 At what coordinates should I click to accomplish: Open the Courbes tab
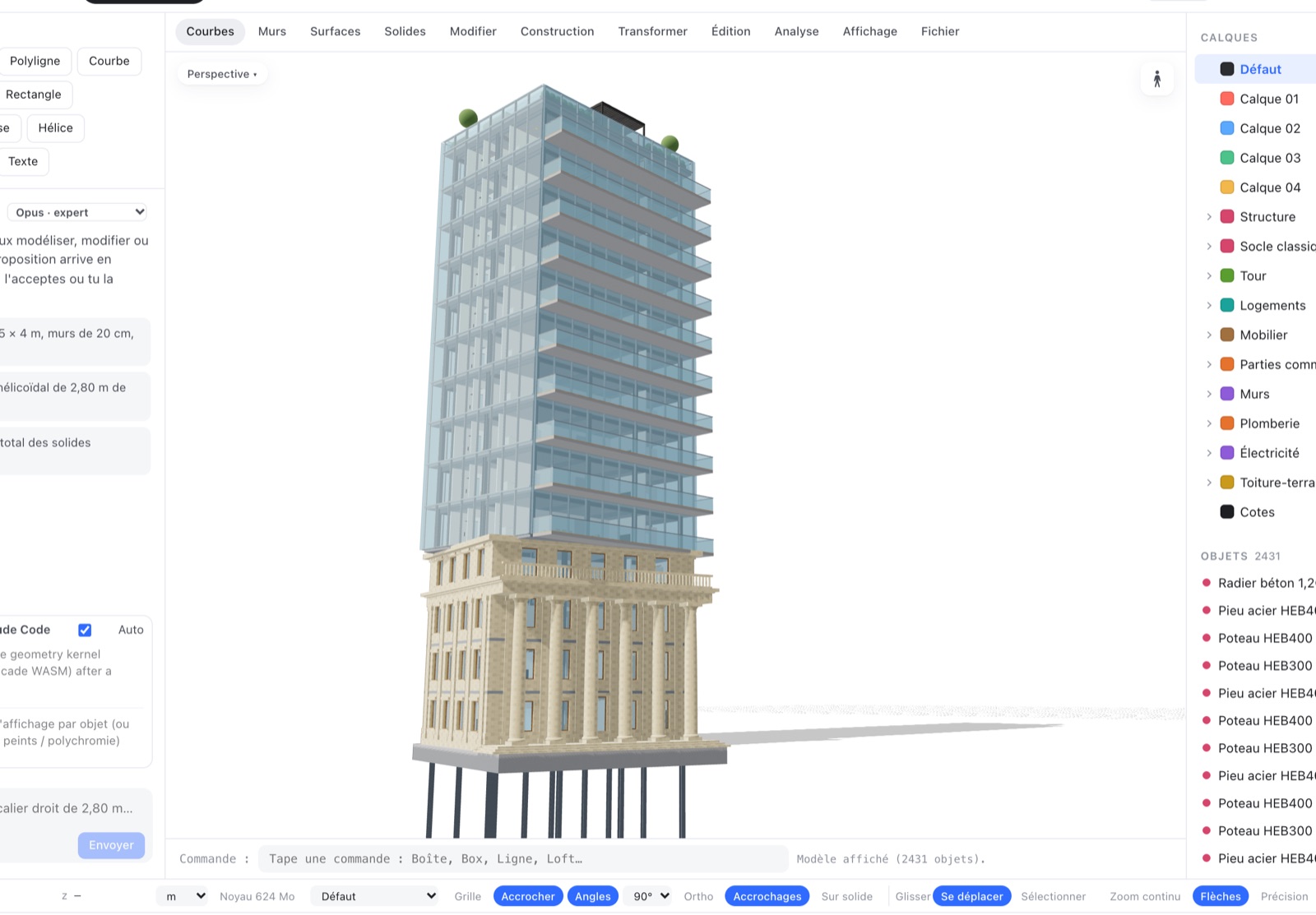pos(210,31)
